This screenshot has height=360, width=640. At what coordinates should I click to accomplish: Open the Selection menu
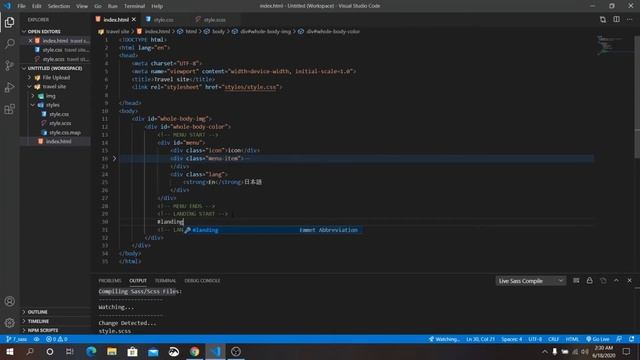[x=59, y=6]
